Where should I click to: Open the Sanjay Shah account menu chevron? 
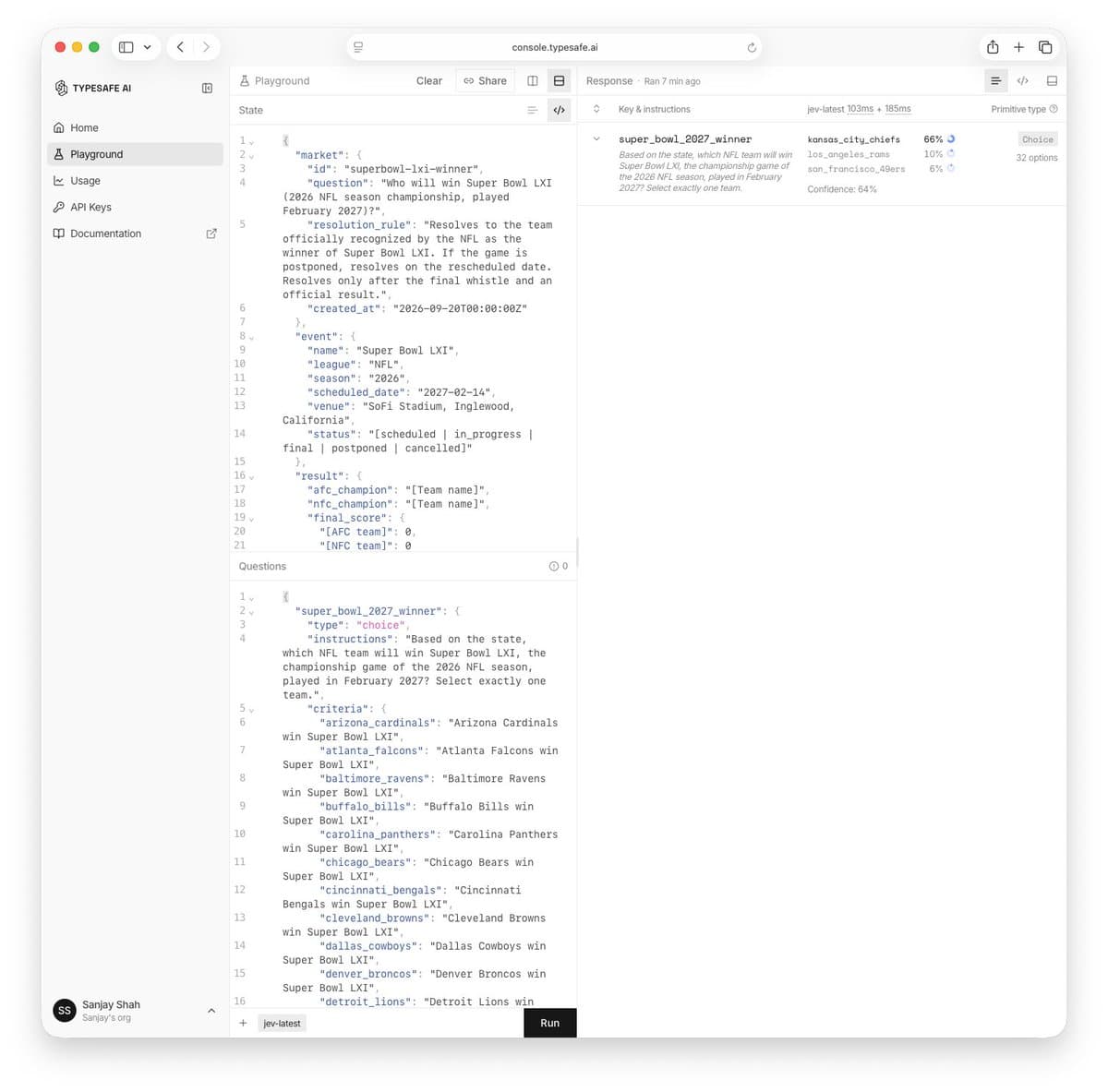coord(211,1011)
